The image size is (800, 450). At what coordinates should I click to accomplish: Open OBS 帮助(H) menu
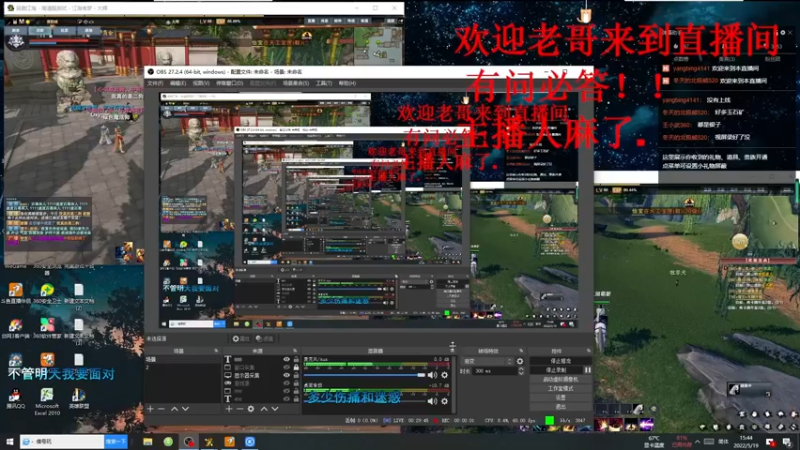[347, 83]
